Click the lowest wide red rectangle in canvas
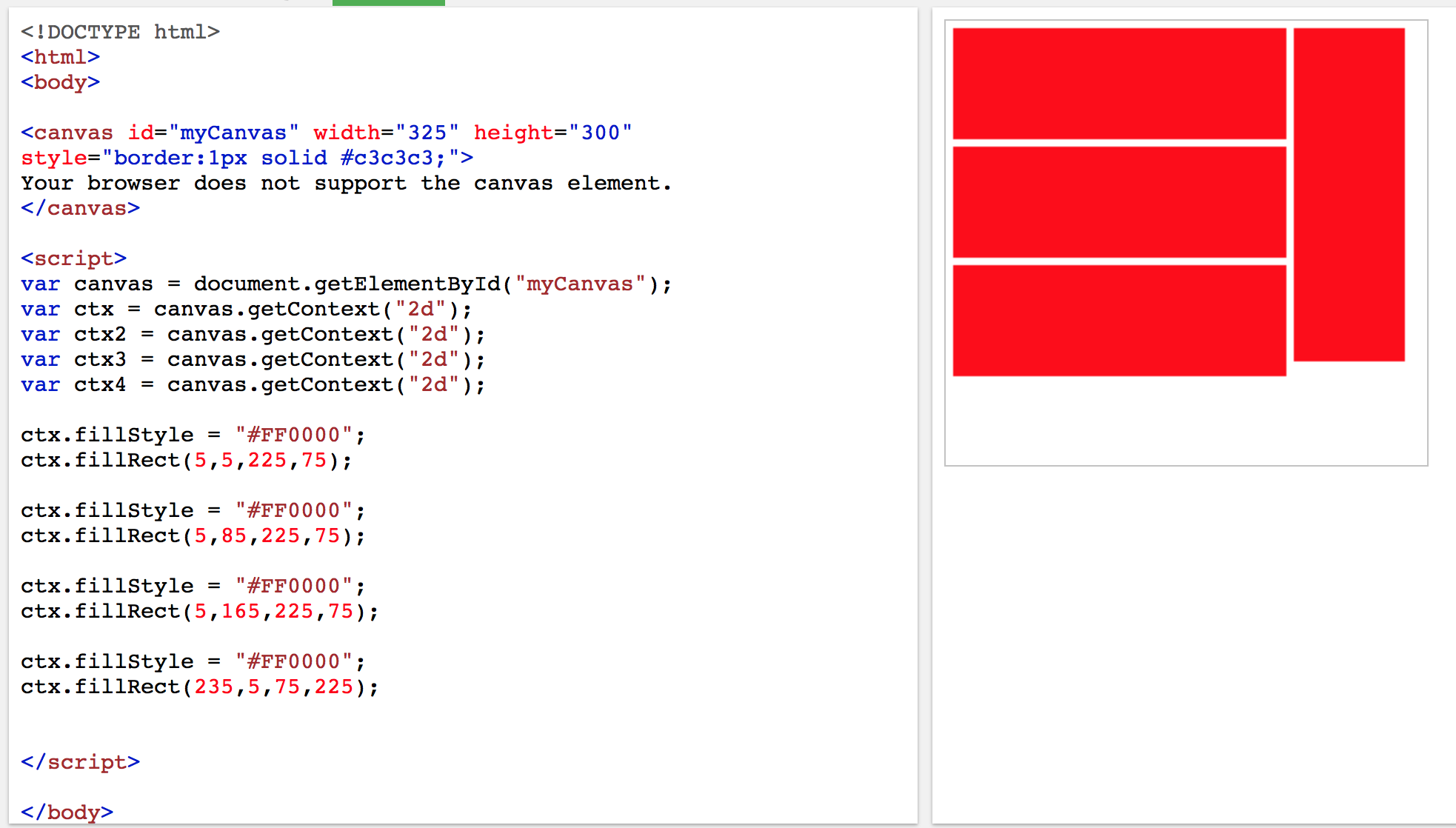Screen dimensions: 1456x828 tap(1119, 321)
